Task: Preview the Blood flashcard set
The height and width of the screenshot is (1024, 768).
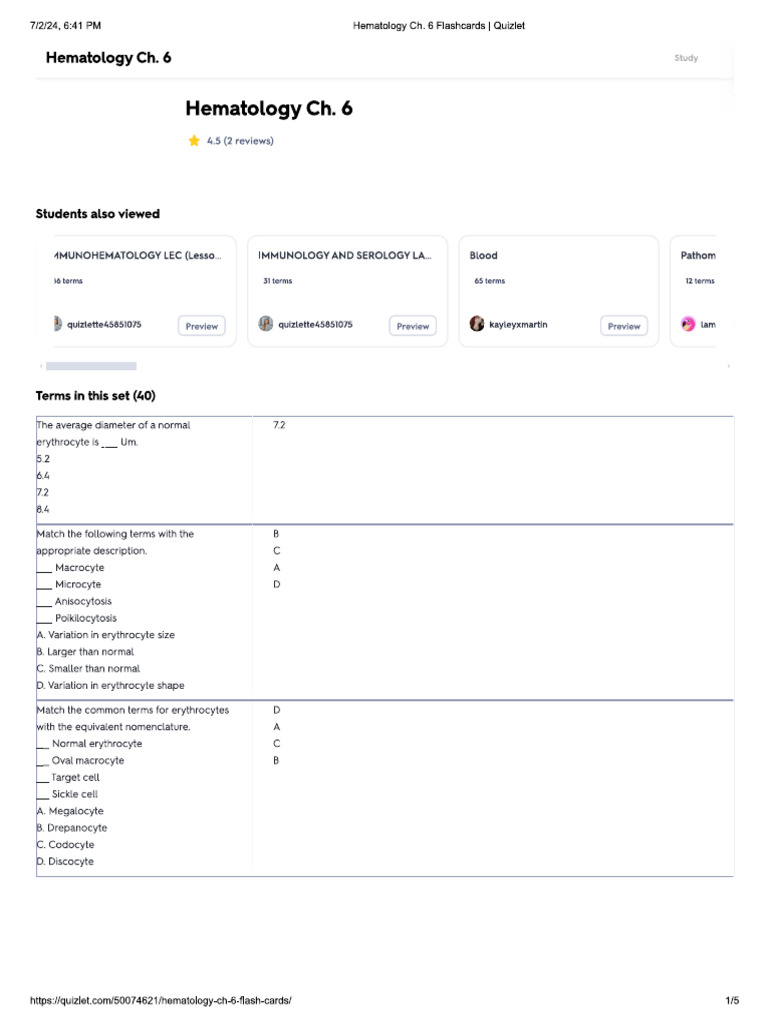Action: click(624, 326)
